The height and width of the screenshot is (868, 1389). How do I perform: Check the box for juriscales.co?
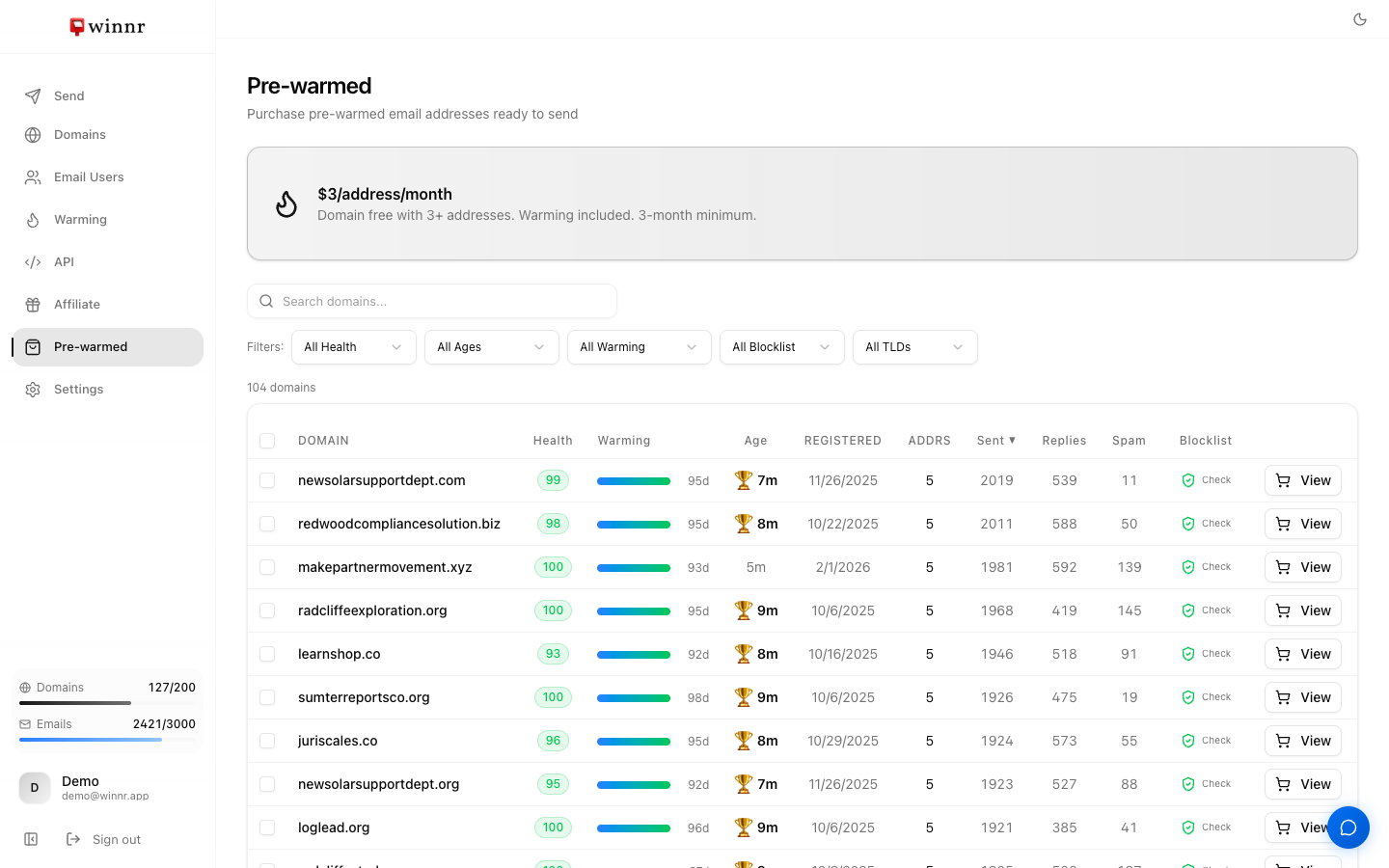tap(267, 741)
